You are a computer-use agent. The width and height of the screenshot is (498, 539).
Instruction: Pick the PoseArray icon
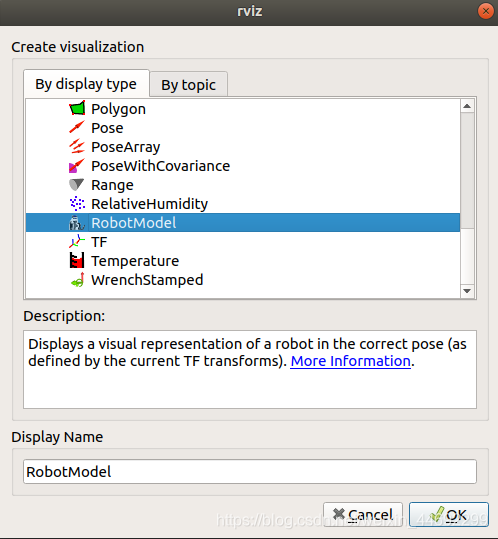point(77,146)
